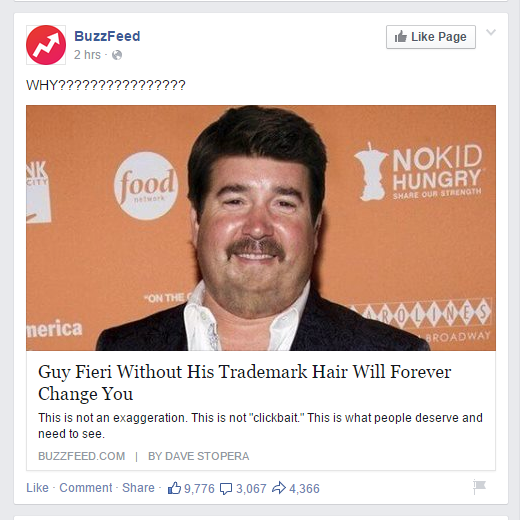Screen dimensions: 522x520
Task: Like this post via Like link
Action: (x=37, y=488)
